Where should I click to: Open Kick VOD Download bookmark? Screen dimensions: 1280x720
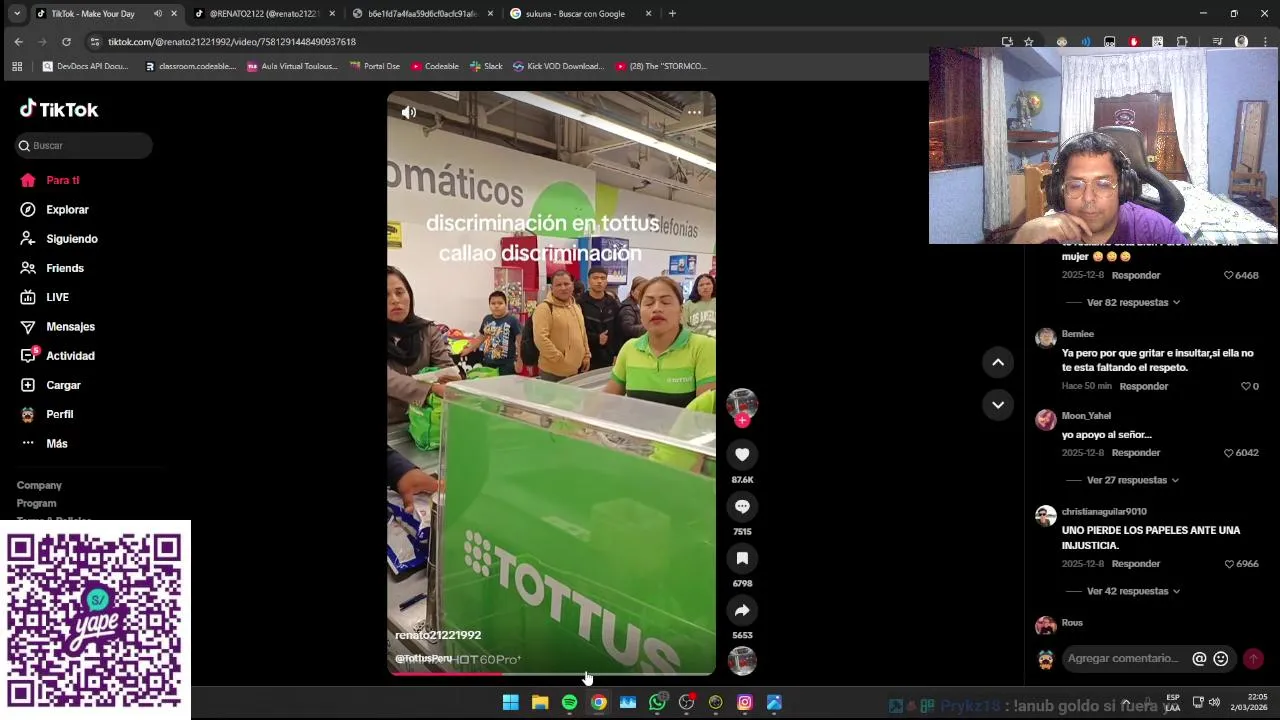[x=558, y=66]
